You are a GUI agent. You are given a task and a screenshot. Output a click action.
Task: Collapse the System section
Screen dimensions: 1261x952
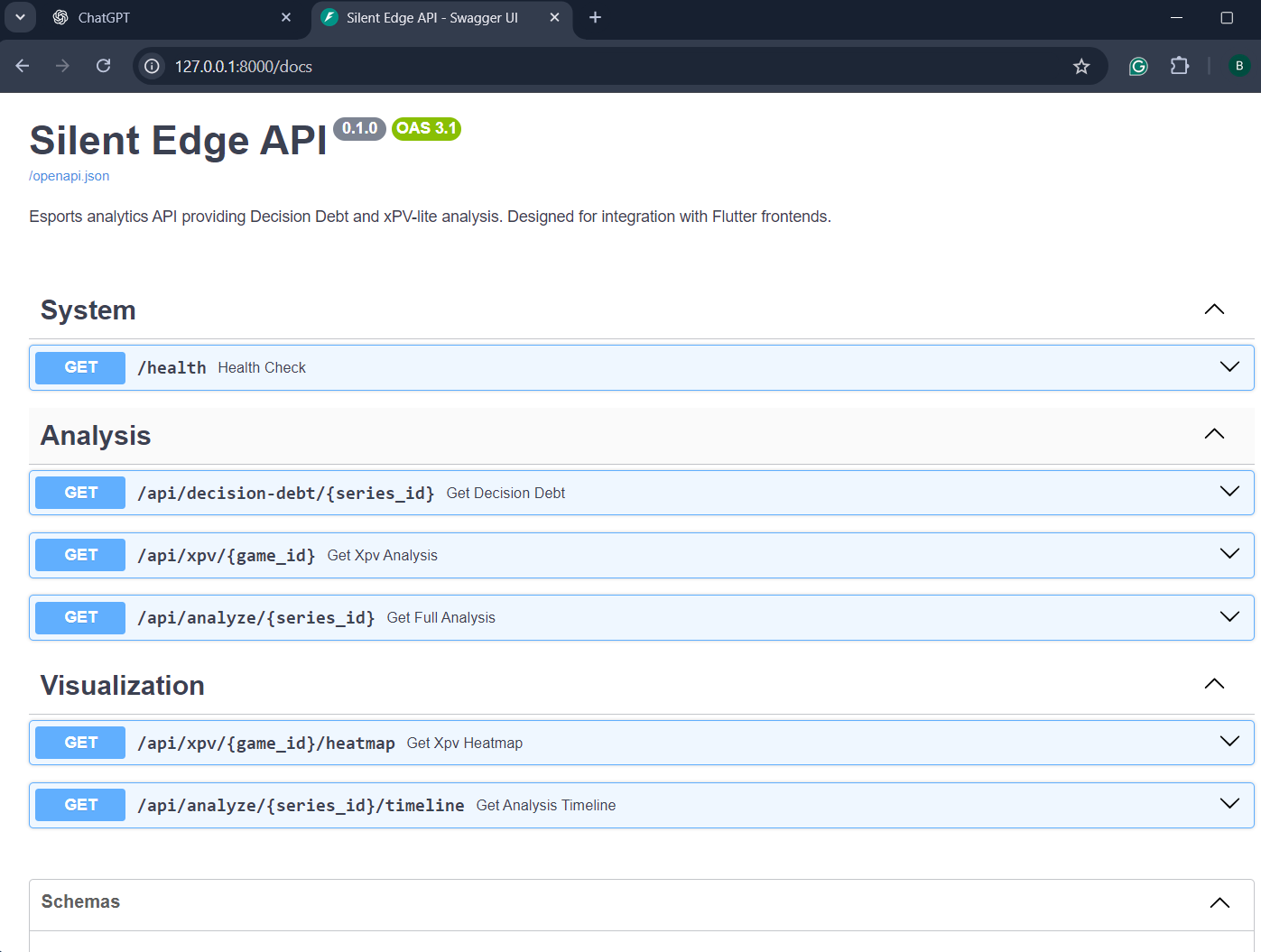tap(1214, 310)
